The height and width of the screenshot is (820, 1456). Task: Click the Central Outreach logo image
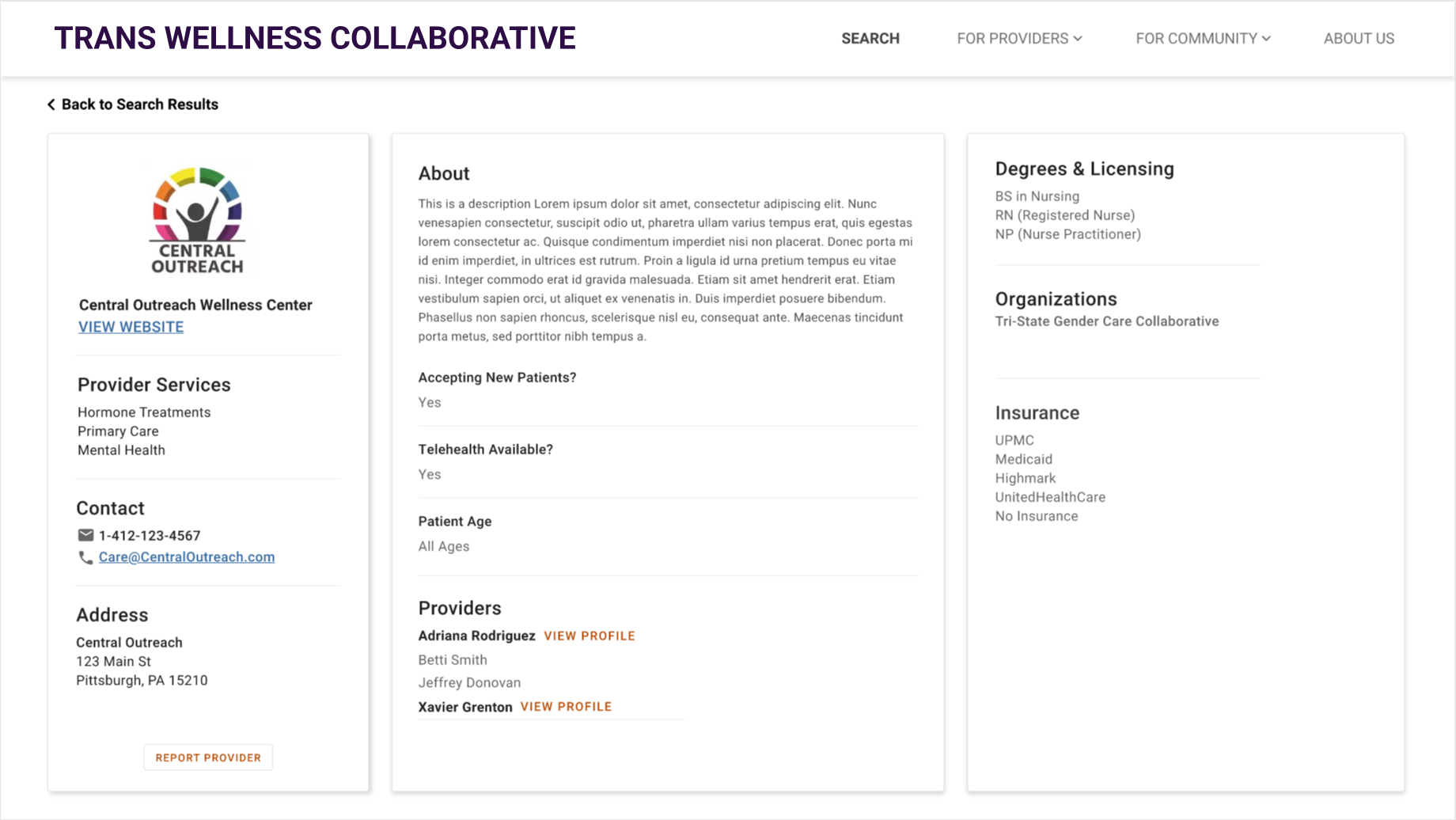[198, 221]
